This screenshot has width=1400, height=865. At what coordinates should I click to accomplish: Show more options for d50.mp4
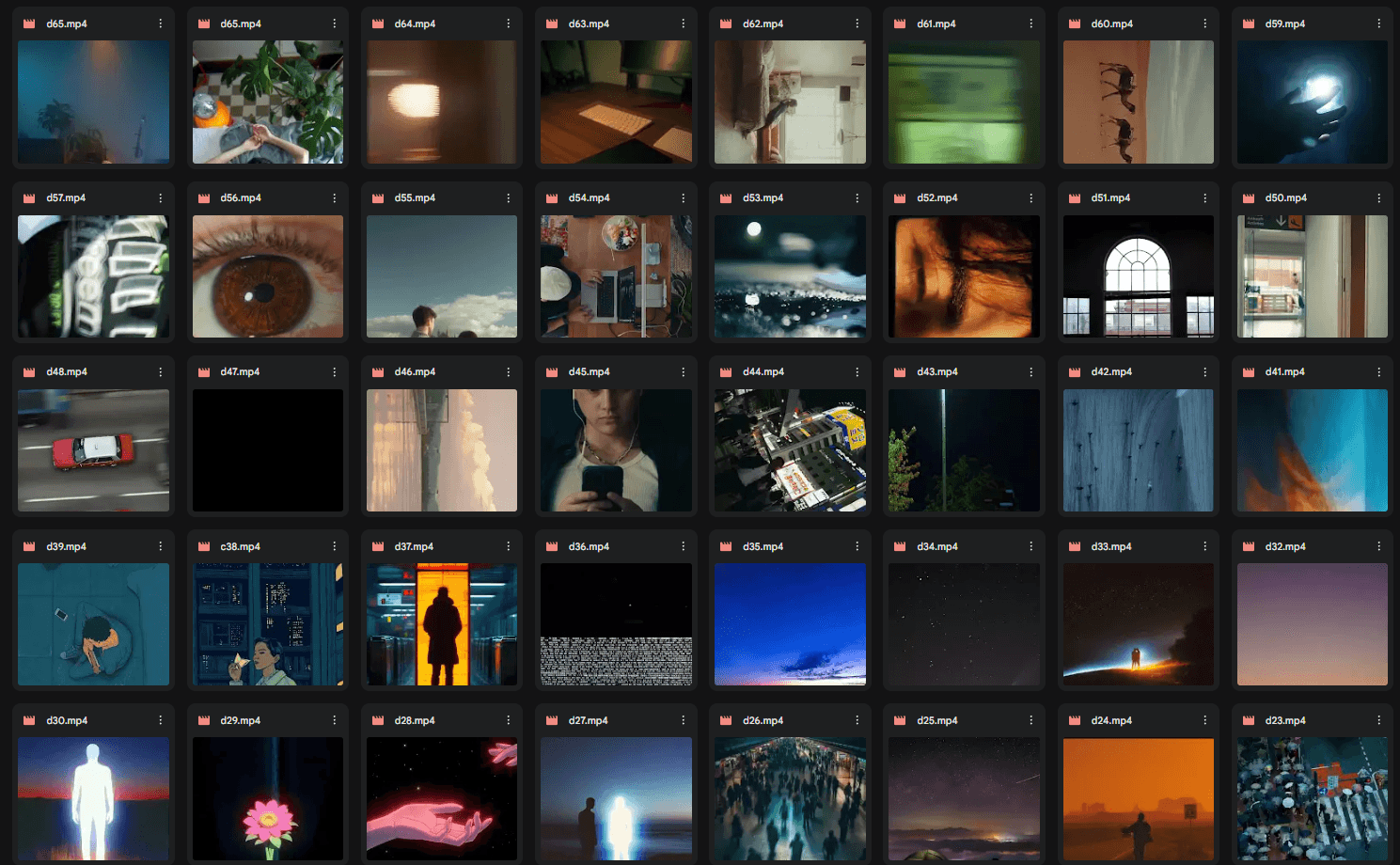(x=1379, y=198)
